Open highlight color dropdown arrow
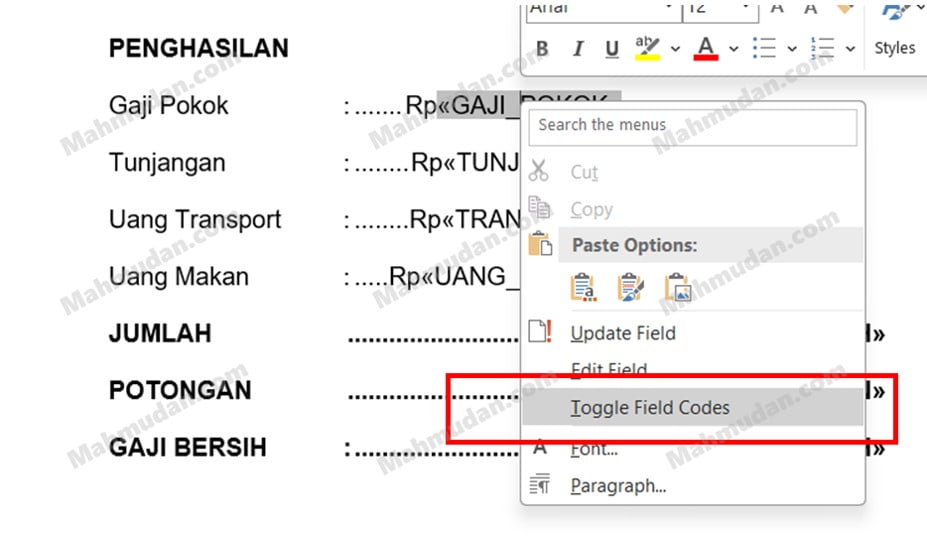This screenshot has width=927, height=543. coord(675,49)
